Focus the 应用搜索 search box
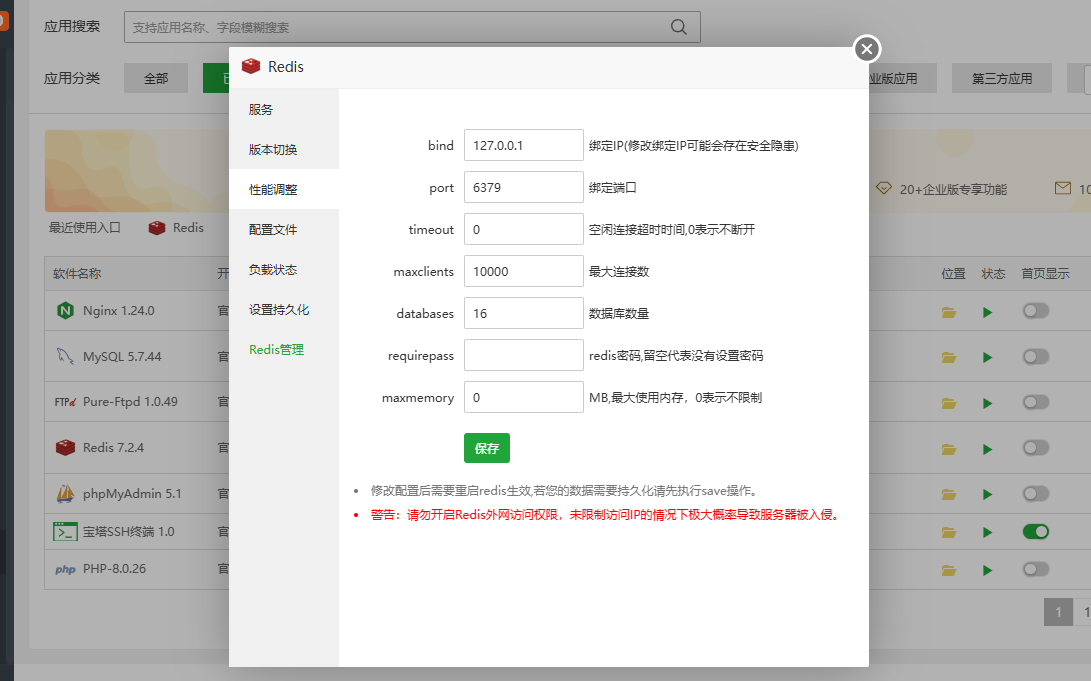This screenshot has width=1091, height=681. (412, 27)
